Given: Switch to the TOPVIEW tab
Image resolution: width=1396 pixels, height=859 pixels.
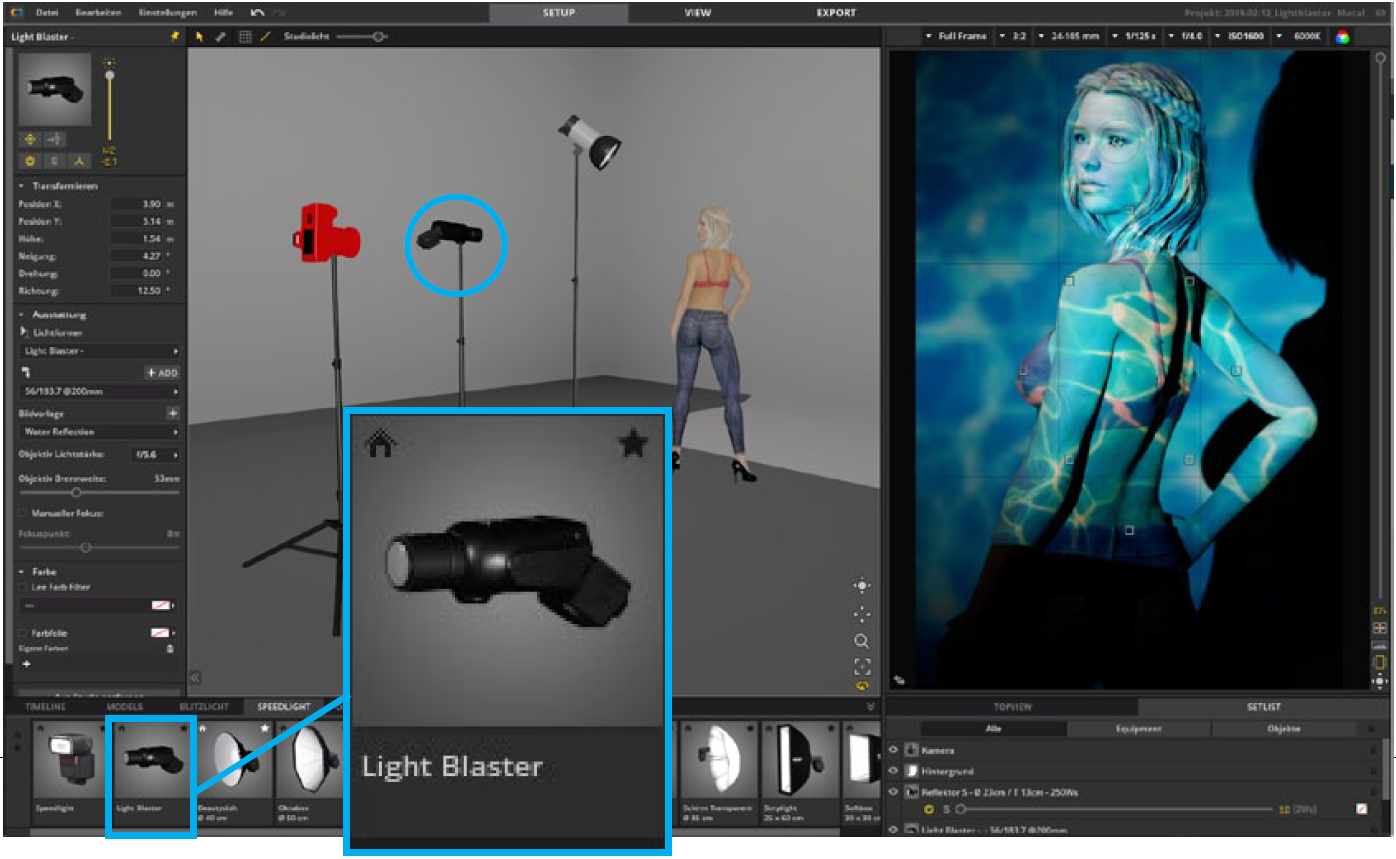Looking at the screenshot, I should 1011,707.
